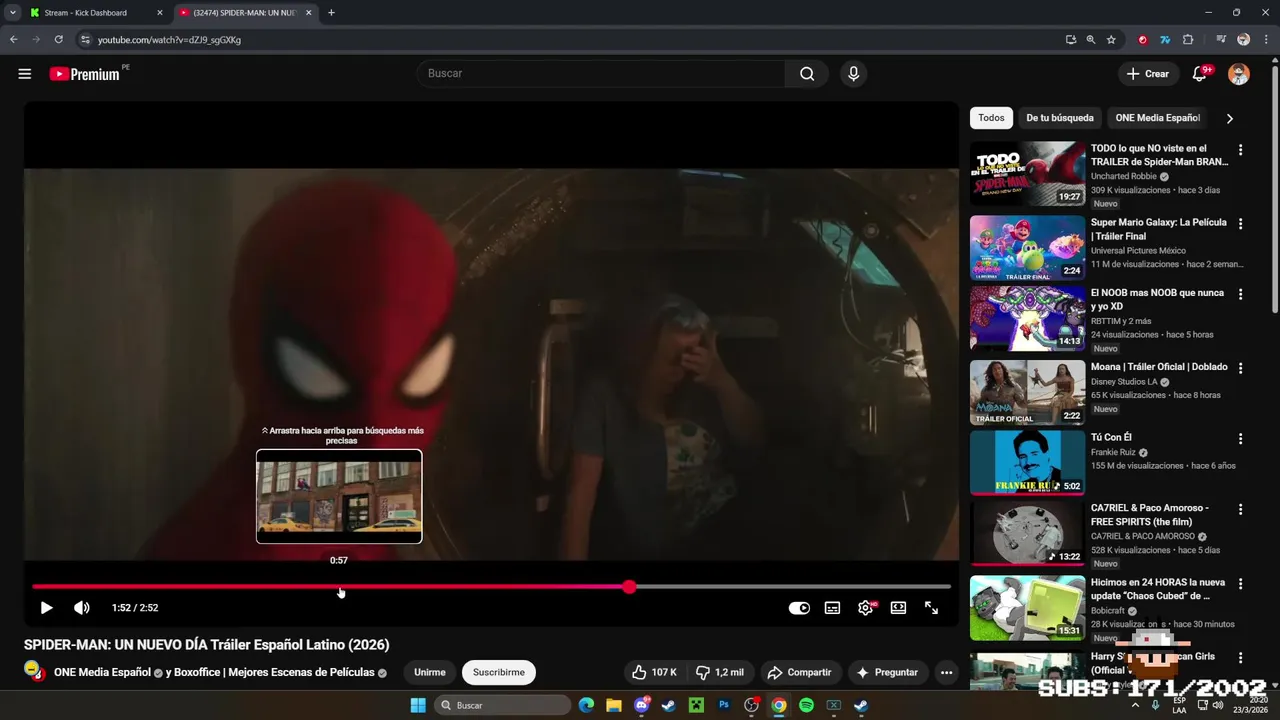
Task: Open the Windows Start menu
Action: click(418, 705)
